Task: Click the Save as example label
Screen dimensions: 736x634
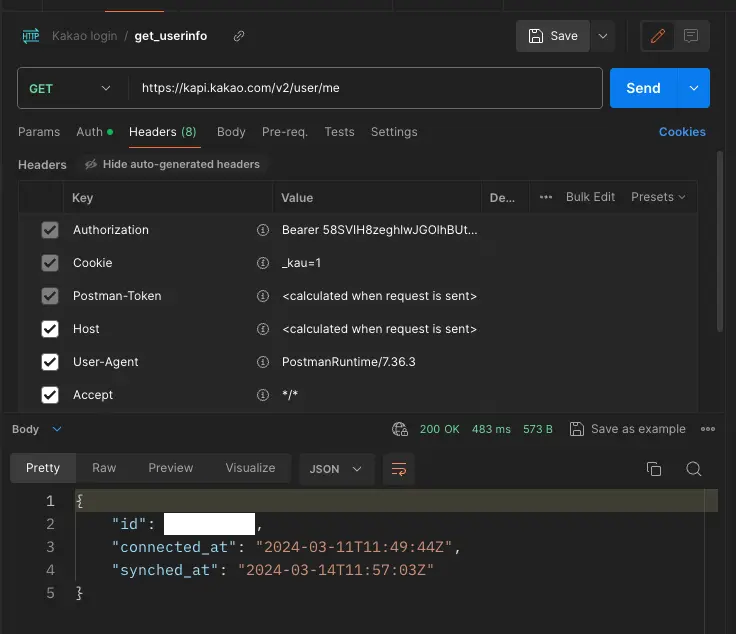Action: (x=638, y=429)
